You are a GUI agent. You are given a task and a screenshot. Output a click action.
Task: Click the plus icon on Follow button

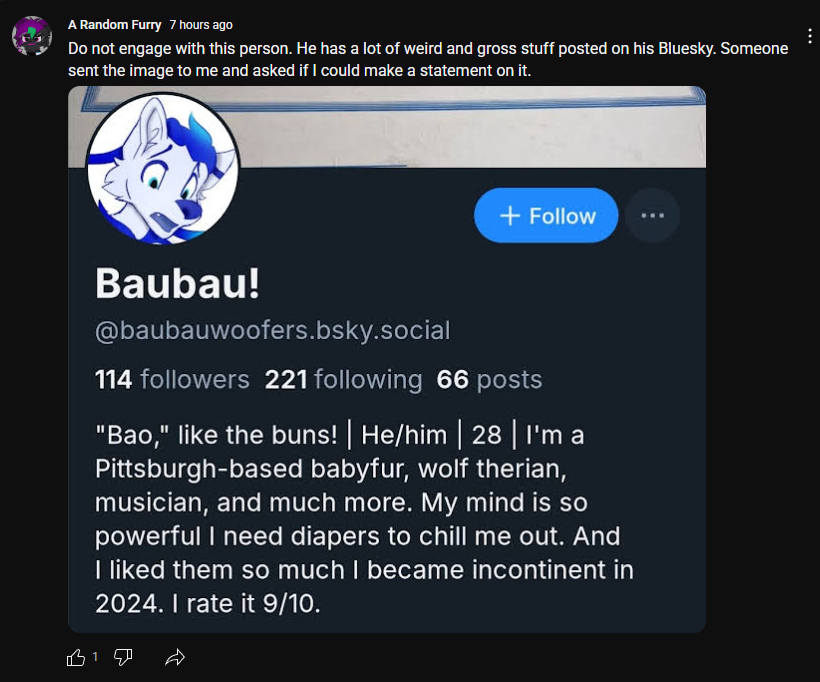509,216
